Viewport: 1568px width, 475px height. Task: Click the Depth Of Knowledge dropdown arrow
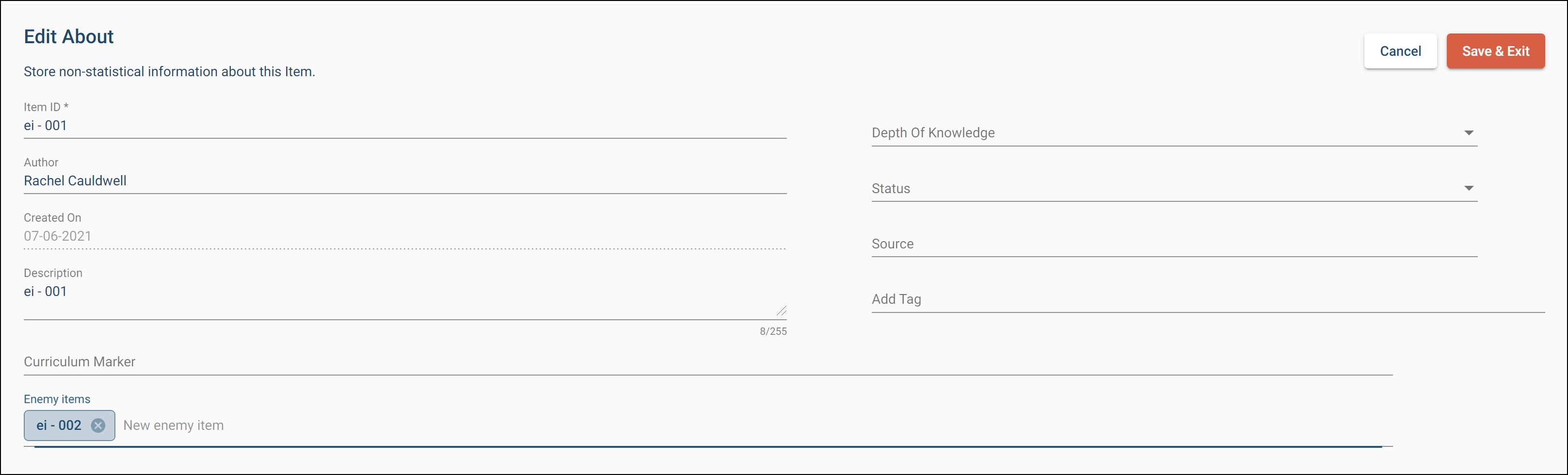1468,133
